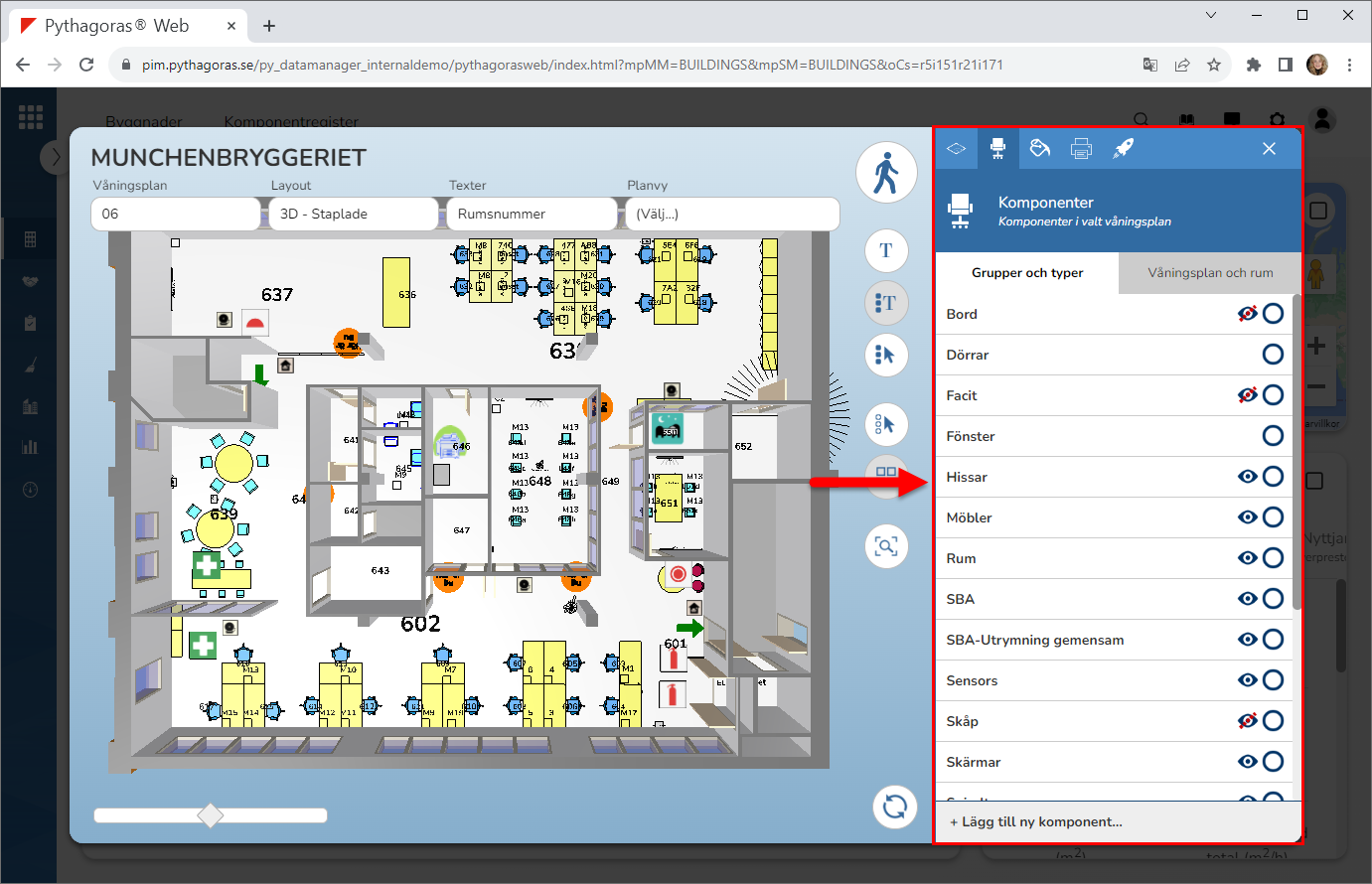
Task: Click Lägg till ny komponent link
Action: [x=1036, y=822]
